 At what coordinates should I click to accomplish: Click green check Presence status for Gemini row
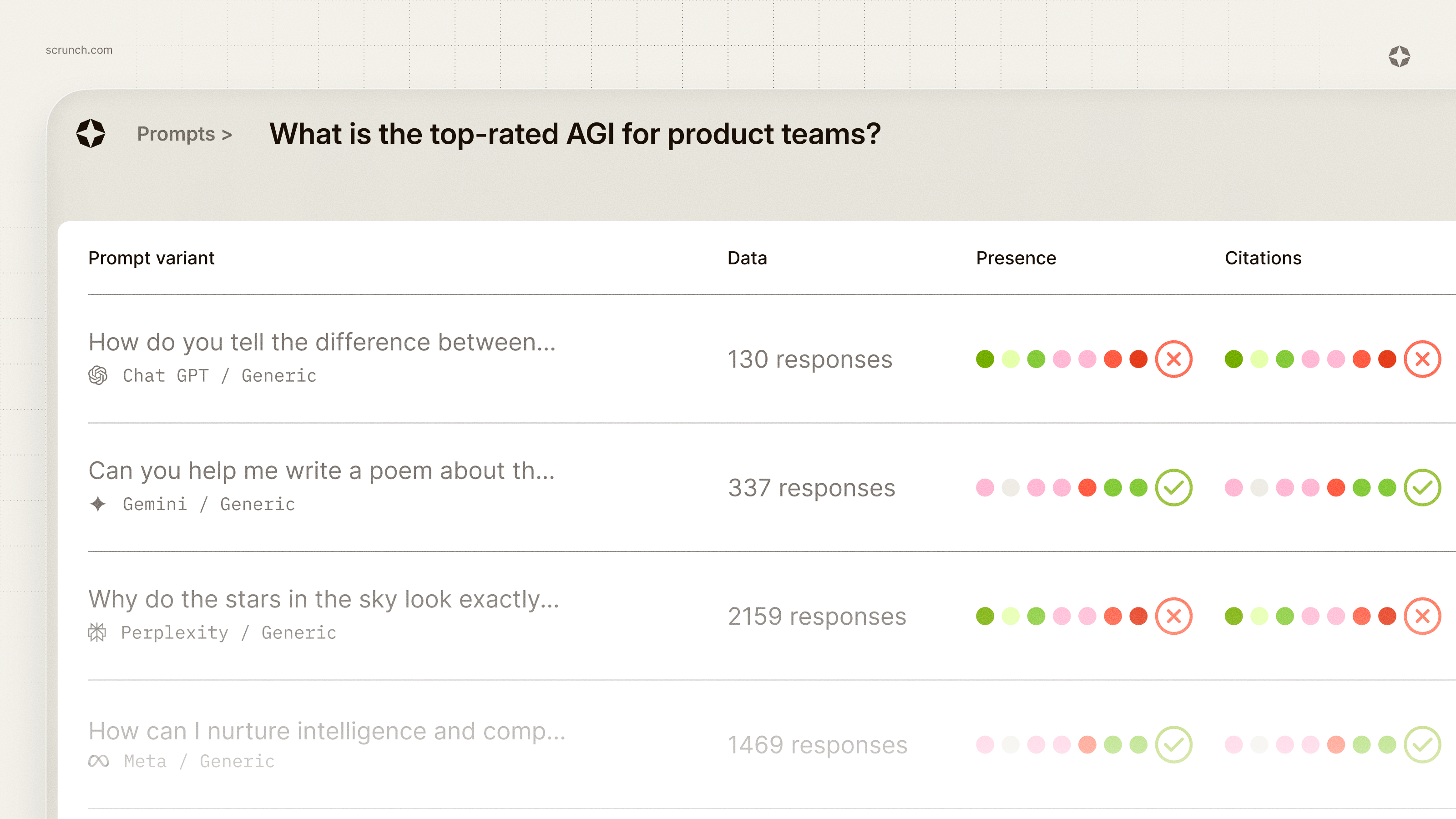(x=1173, y=487)
